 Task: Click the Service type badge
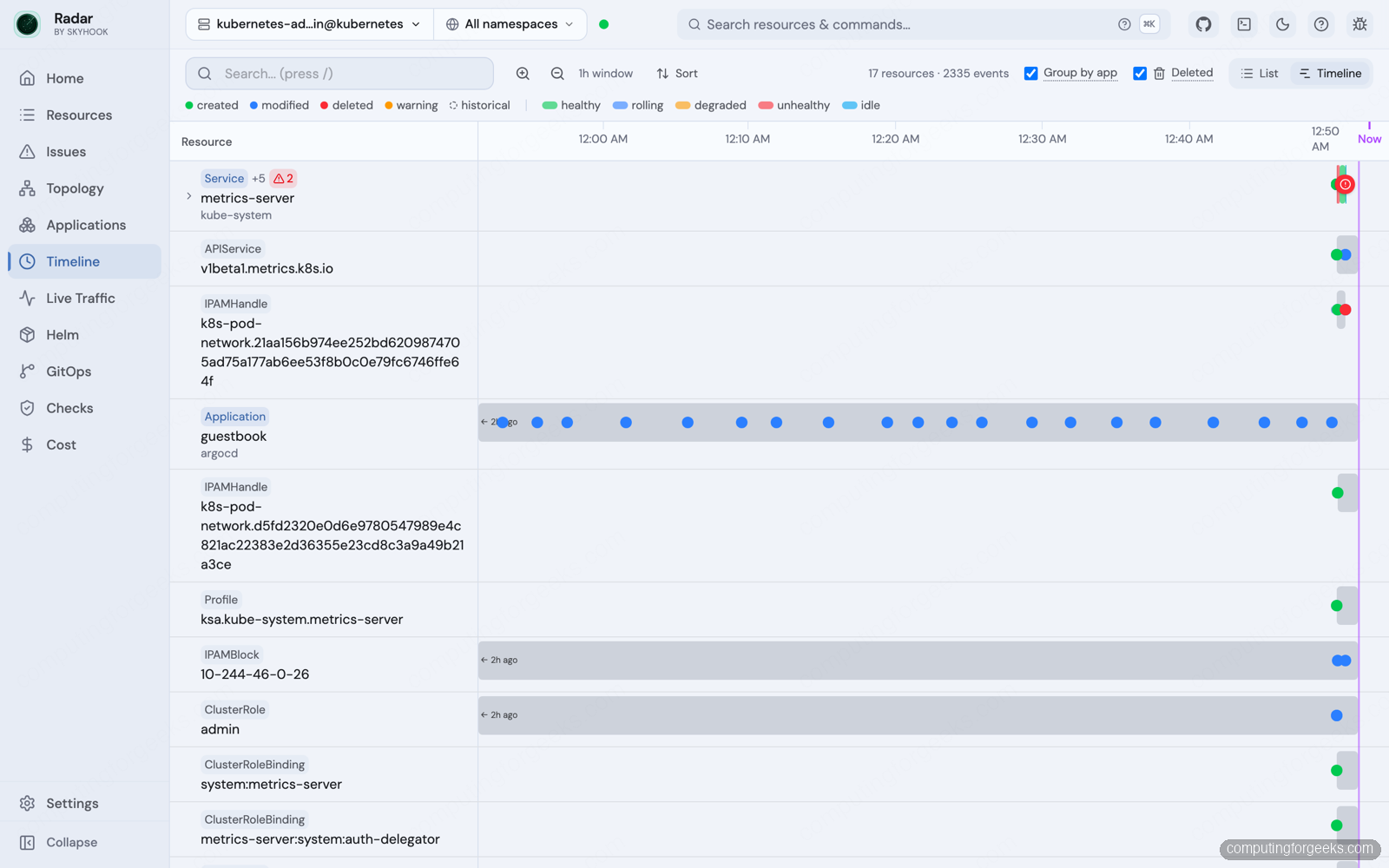click(x=224, y=179)
